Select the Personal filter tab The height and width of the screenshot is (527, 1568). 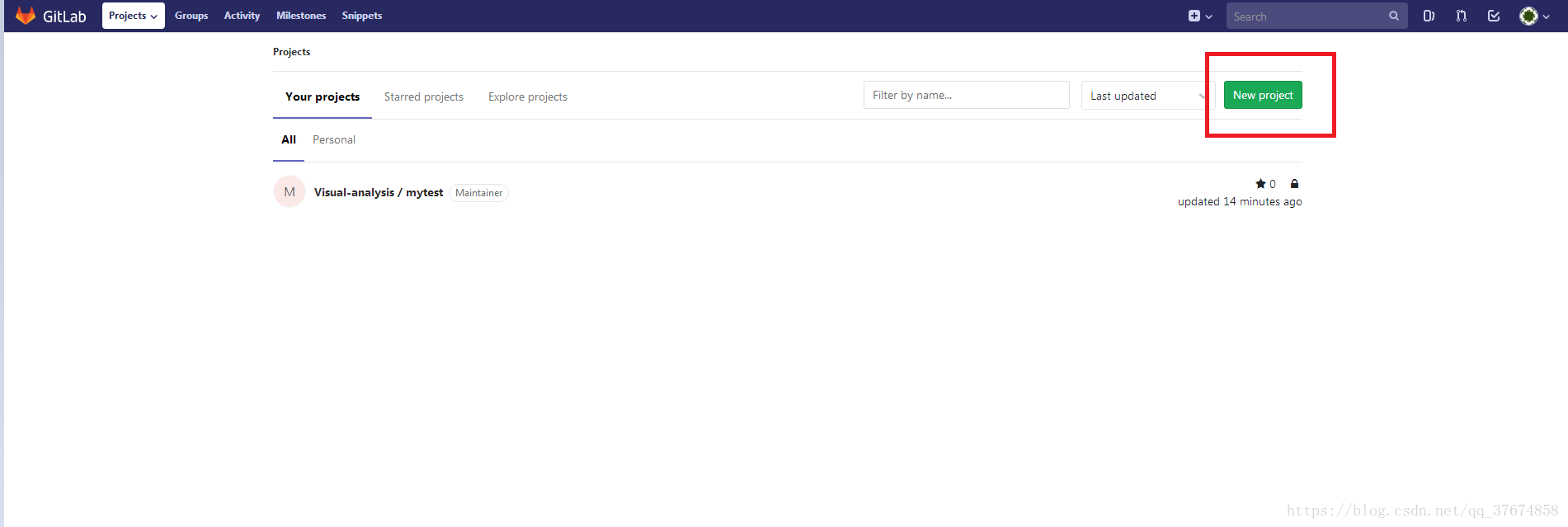coord(333,139)
